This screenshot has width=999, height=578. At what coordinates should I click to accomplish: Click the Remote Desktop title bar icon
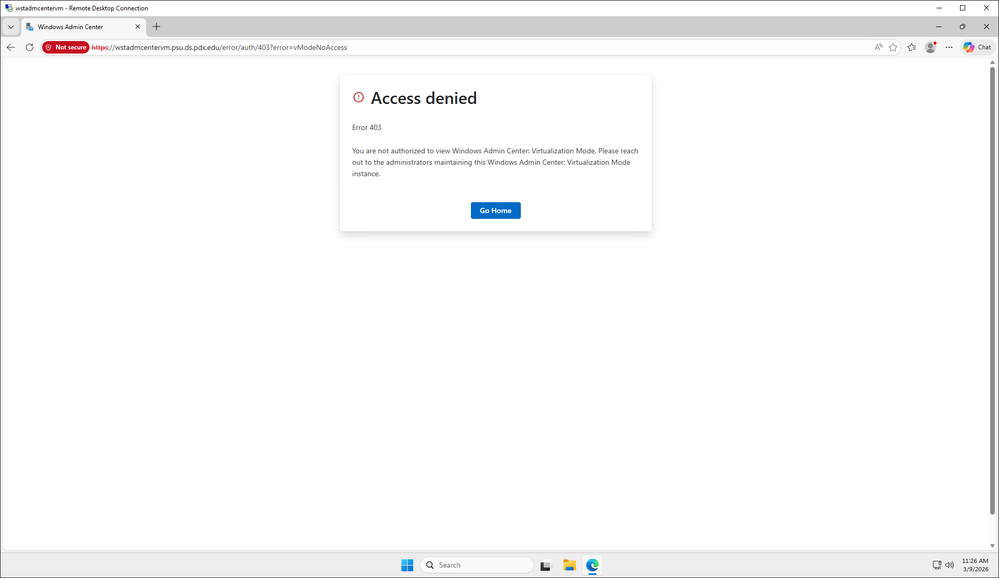pos(8,8)
